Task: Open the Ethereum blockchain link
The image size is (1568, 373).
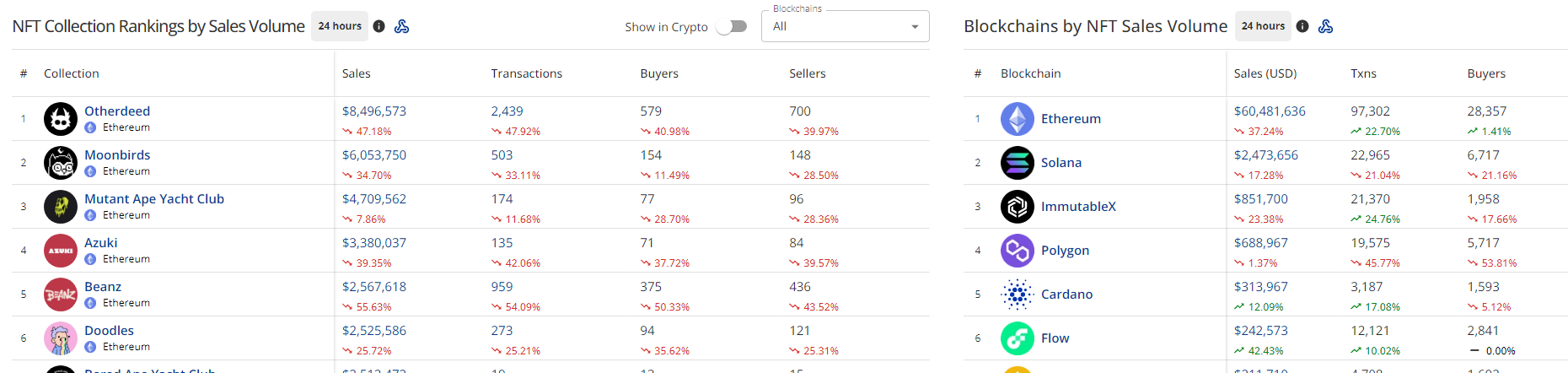Action: (x=1071, y=119)
